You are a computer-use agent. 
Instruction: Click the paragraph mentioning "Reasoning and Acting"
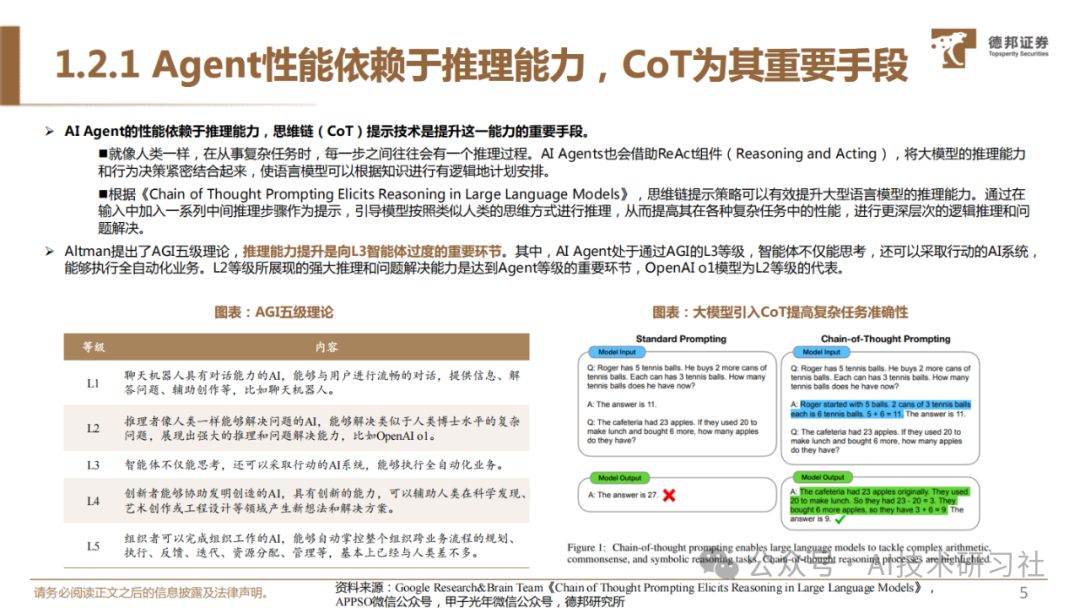tap(561, 163)
